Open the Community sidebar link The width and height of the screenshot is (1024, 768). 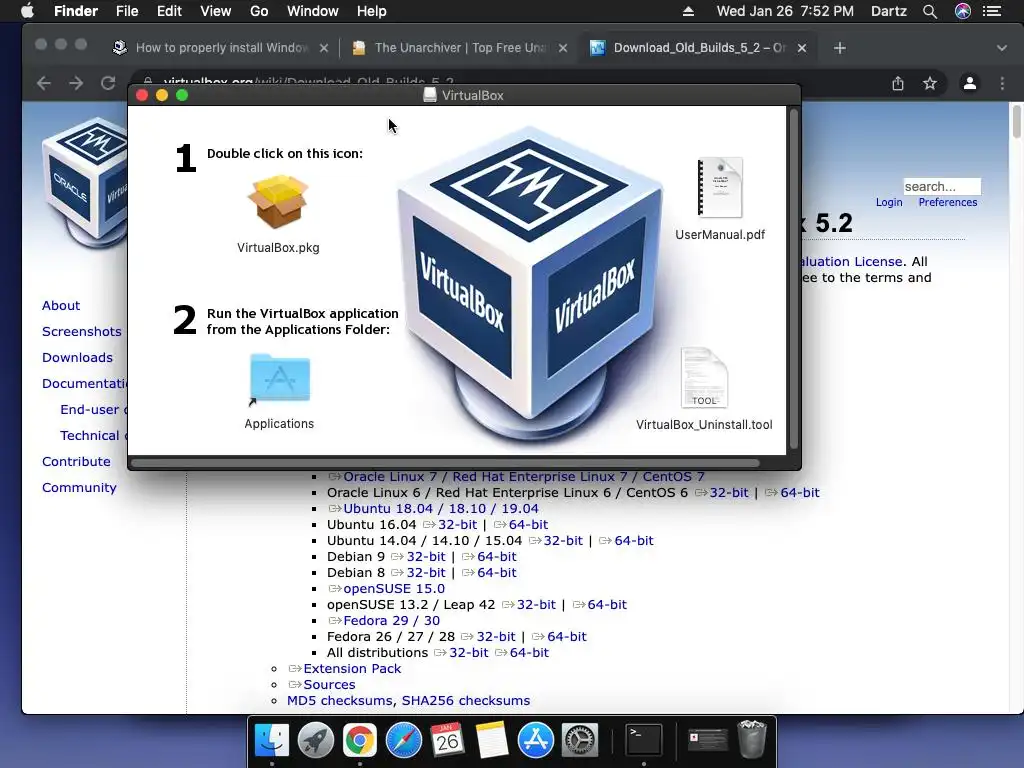point(79,488)
